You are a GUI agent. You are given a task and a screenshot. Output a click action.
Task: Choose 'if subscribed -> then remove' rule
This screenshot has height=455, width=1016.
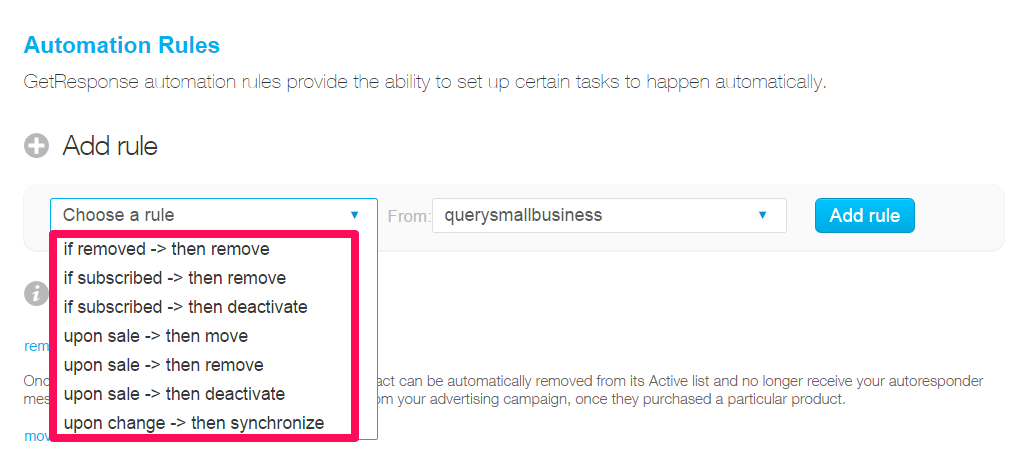tap(174, 278)
